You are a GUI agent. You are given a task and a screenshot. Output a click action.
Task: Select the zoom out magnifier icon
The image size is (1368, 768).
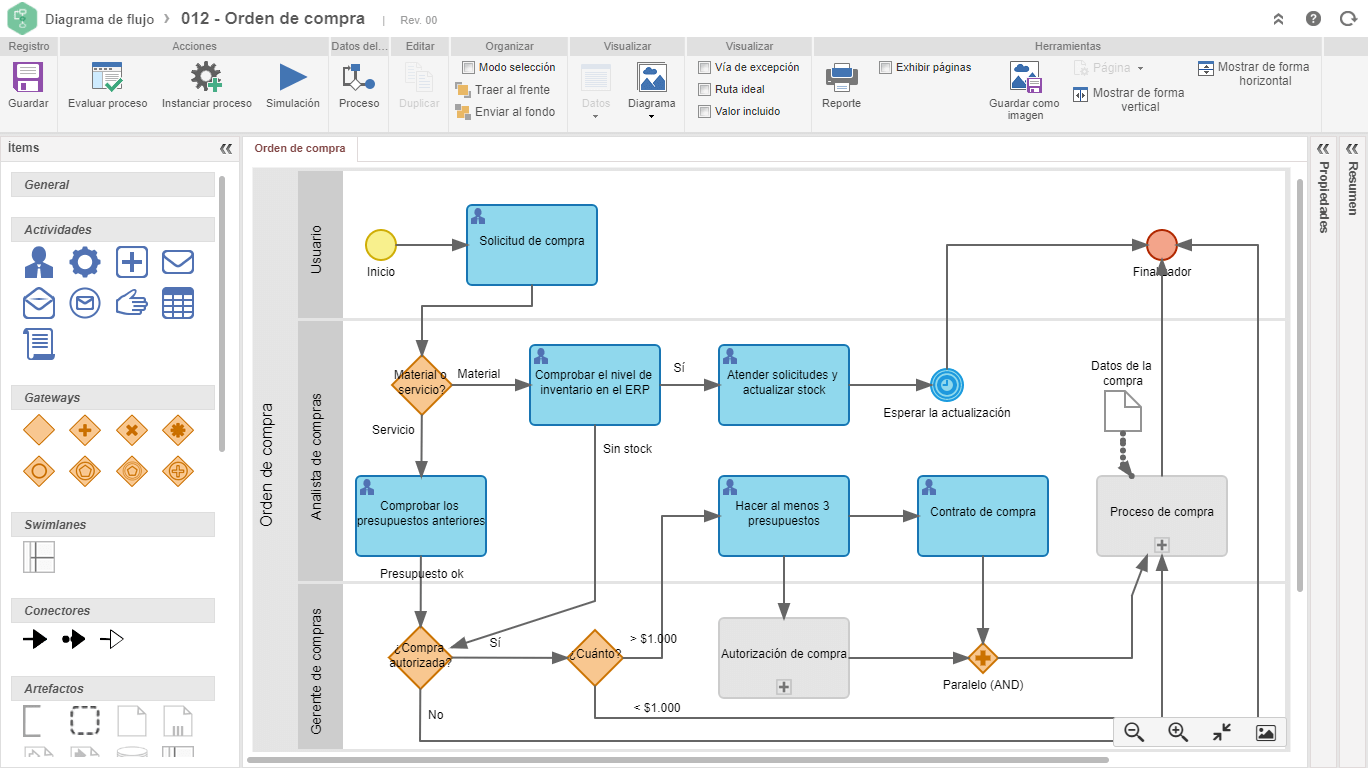1134,732
